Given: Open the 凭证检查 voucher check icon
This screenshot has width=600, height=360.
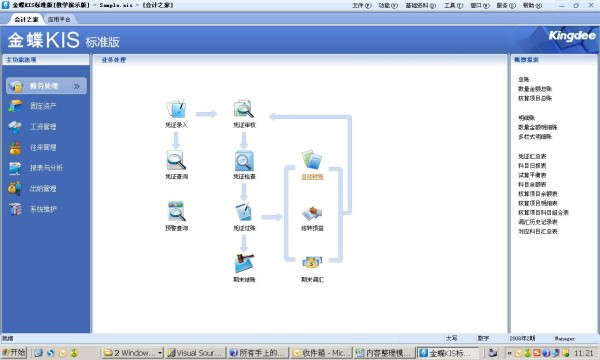Looking at the screenshot, I should pos(244,161).
